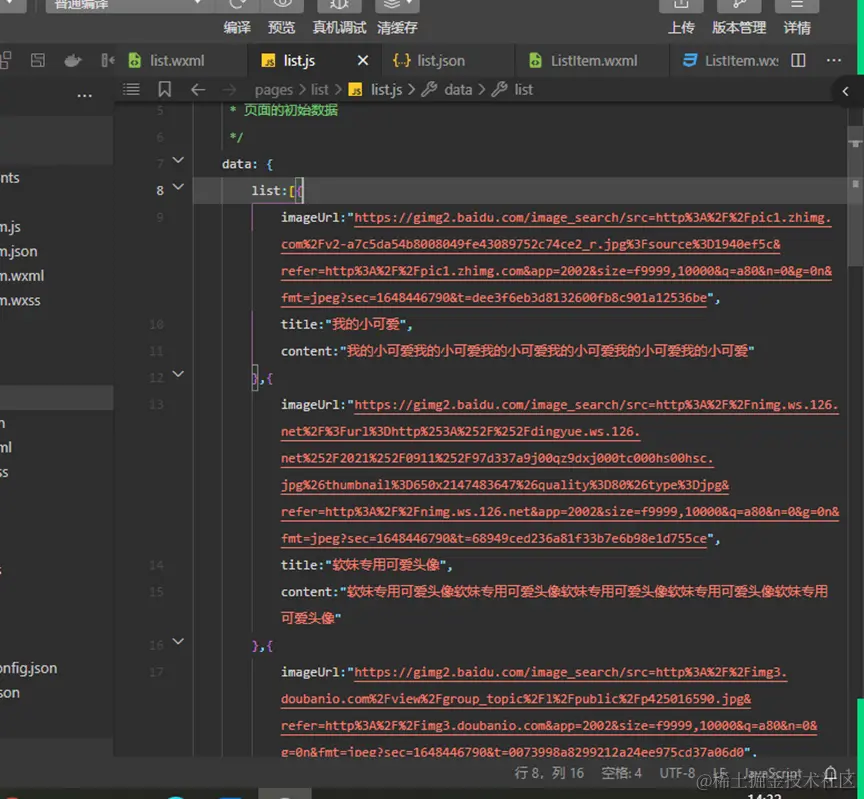Switch to the ListItem.wxss tab
This screenshot has height=799, width=864.
pyautogui.click(x=731, y=61)
